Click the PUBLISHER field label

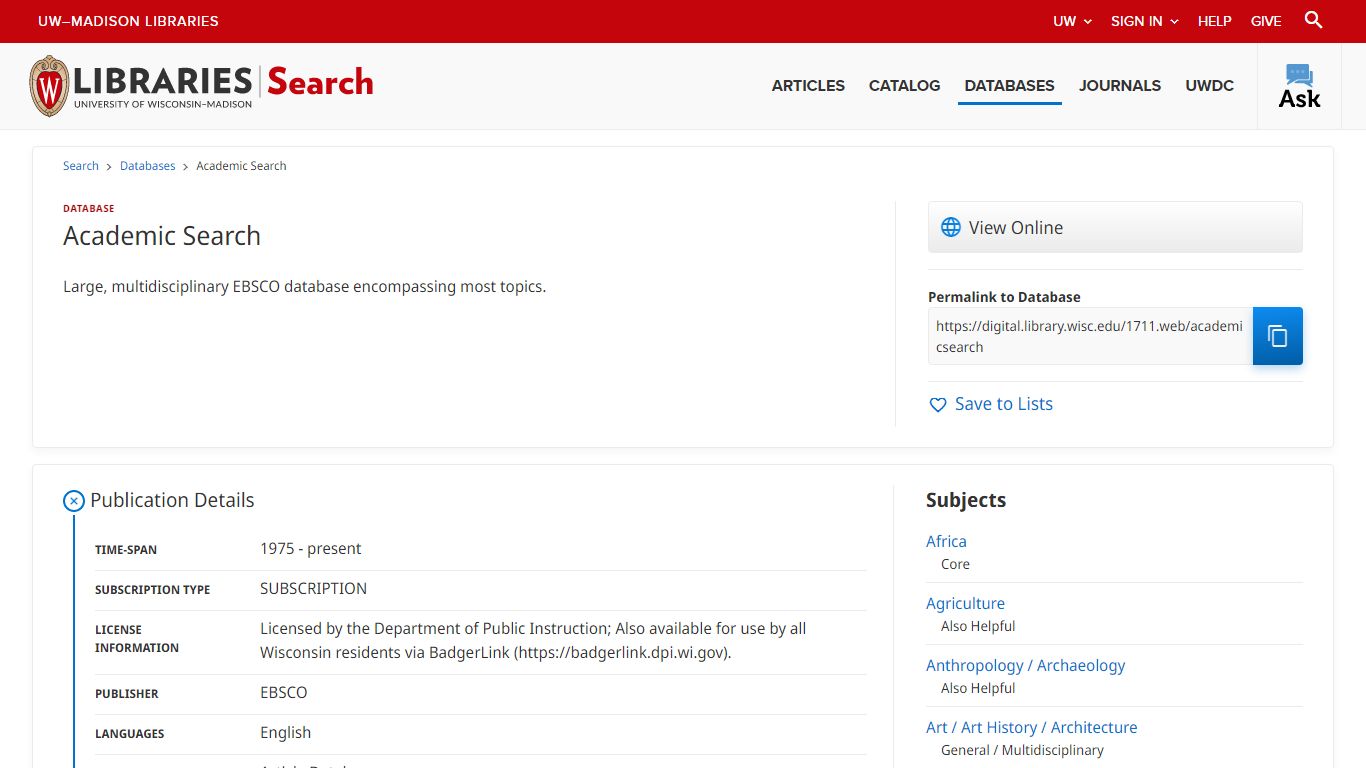[x=127, y=694]
